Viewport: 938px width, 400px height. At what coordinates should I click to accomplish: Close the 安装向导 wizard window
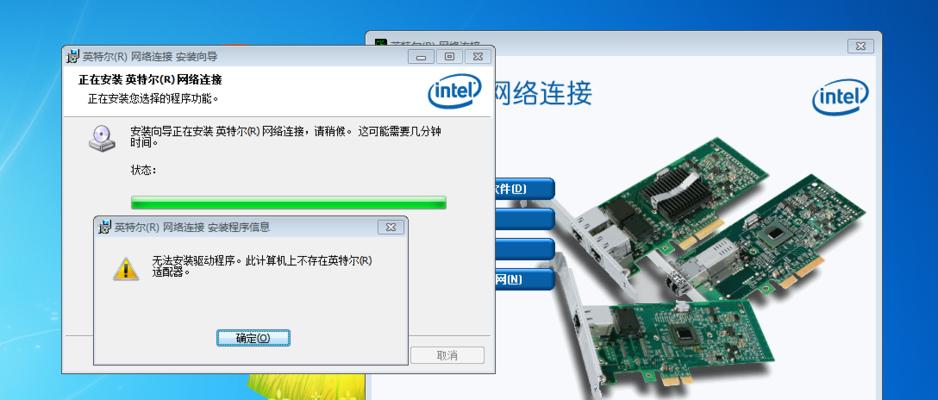pos(477,57)
